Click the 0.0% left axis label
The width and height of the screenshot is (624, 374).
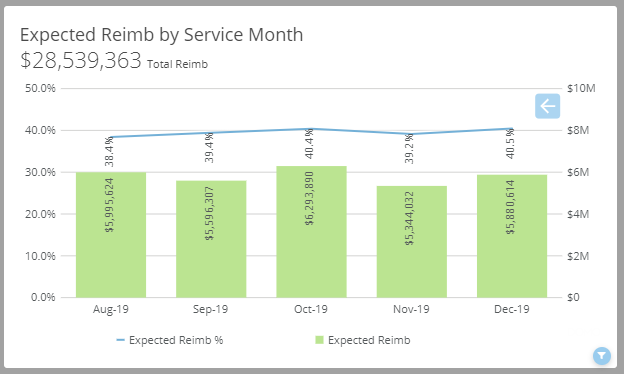point(43,297)
